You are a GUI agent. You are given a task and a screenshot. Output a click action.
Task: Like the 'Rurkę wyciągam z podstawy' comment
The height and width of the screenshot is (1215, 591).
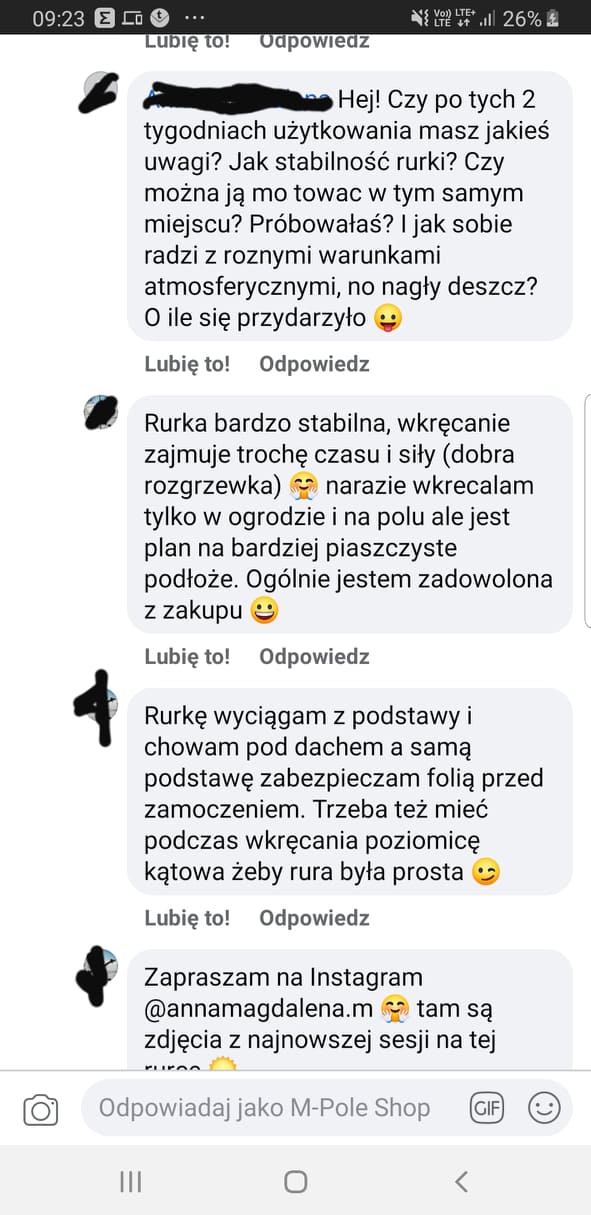click(187, 918)
